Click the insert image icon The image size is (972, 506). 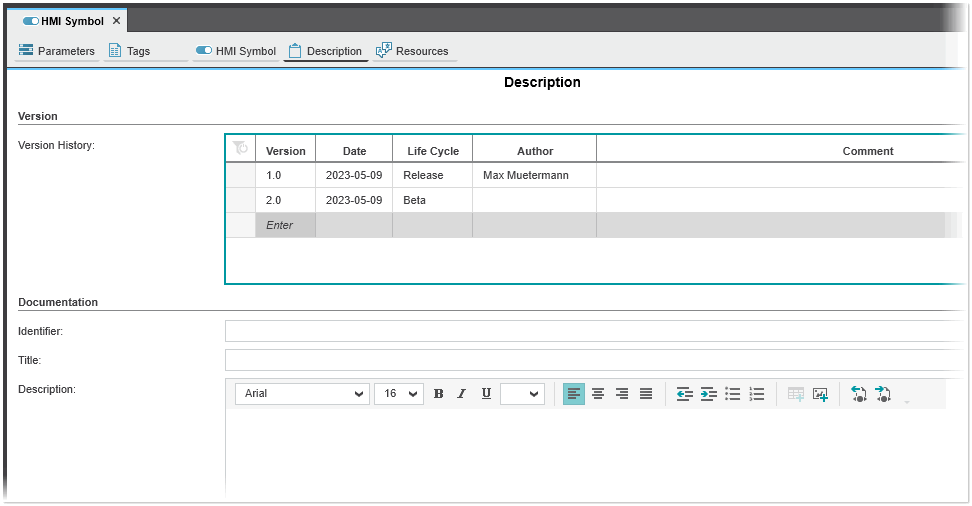820,394
